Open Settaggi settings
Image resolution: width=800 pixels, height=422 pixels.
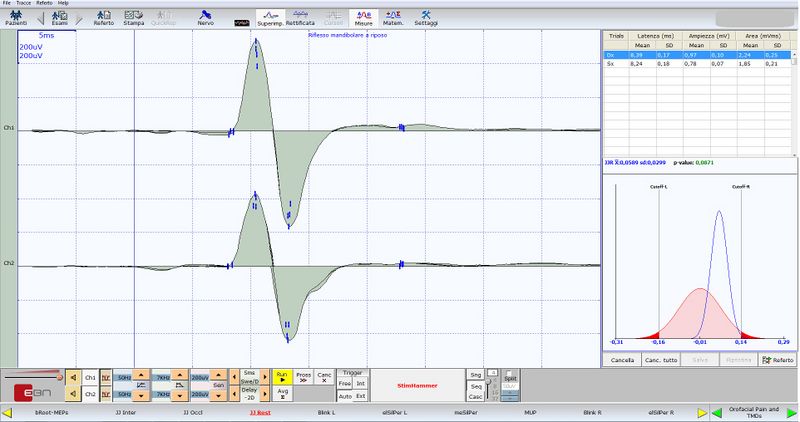point(426,17)
